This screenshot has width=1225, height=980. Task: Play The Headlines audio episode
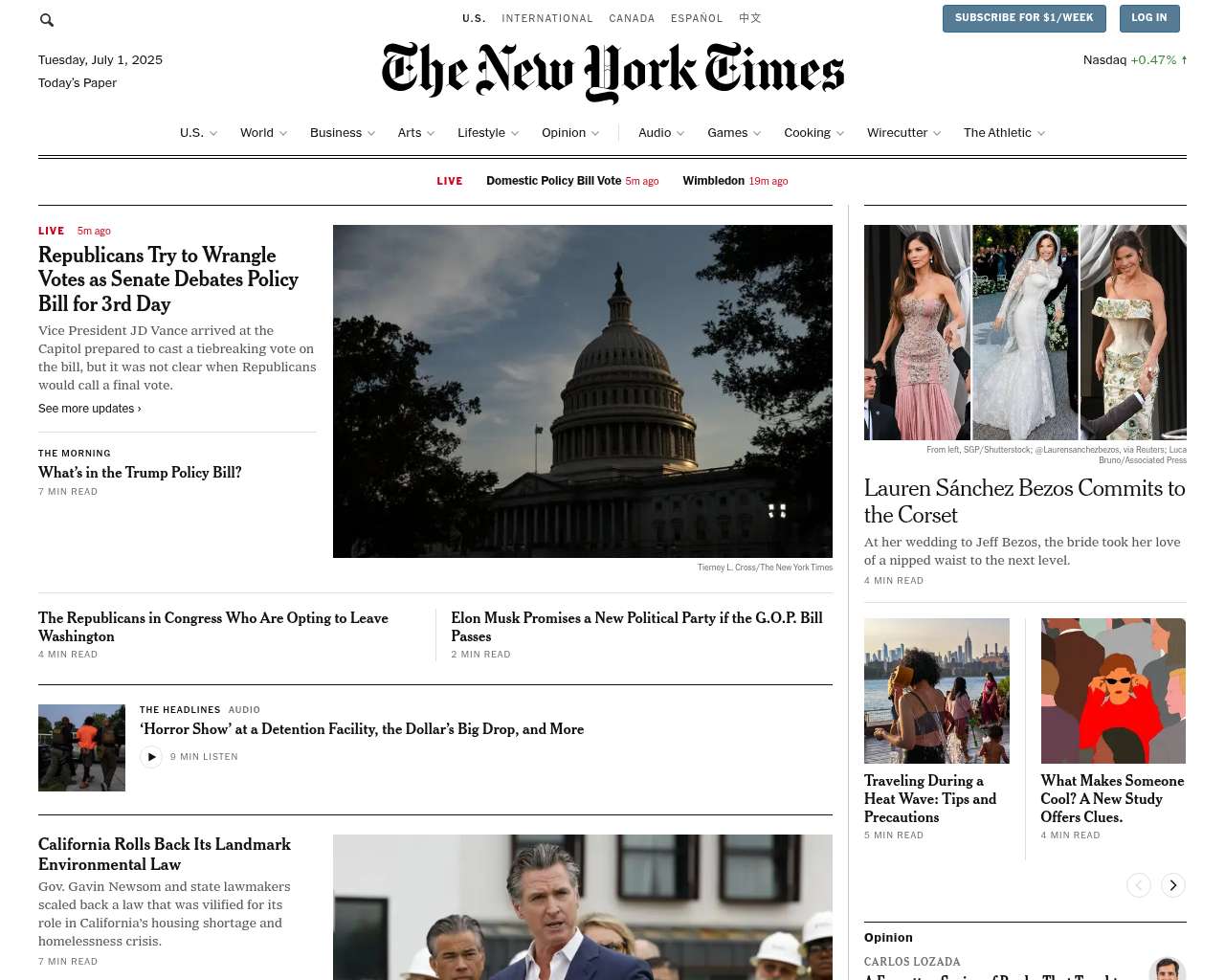click(151, 757)
